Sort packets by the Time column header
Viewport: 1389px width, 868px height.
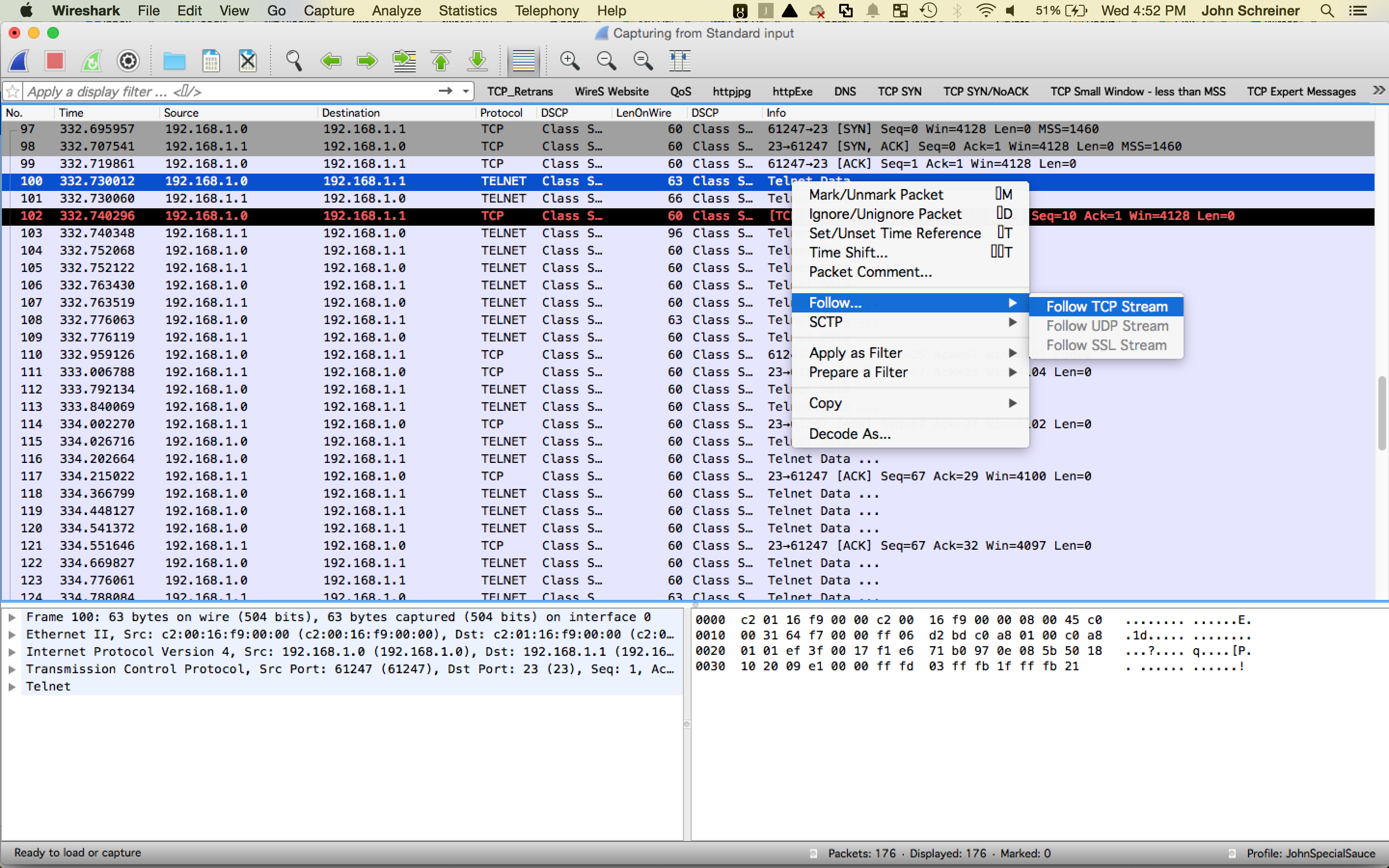[x=107, y=112]
